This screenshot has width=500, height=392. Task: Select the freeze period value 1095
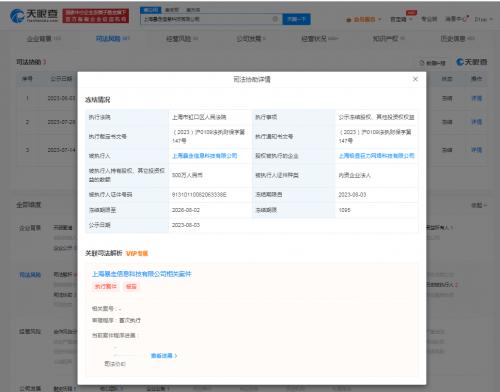pyautogui.click(x=344, y=210)
